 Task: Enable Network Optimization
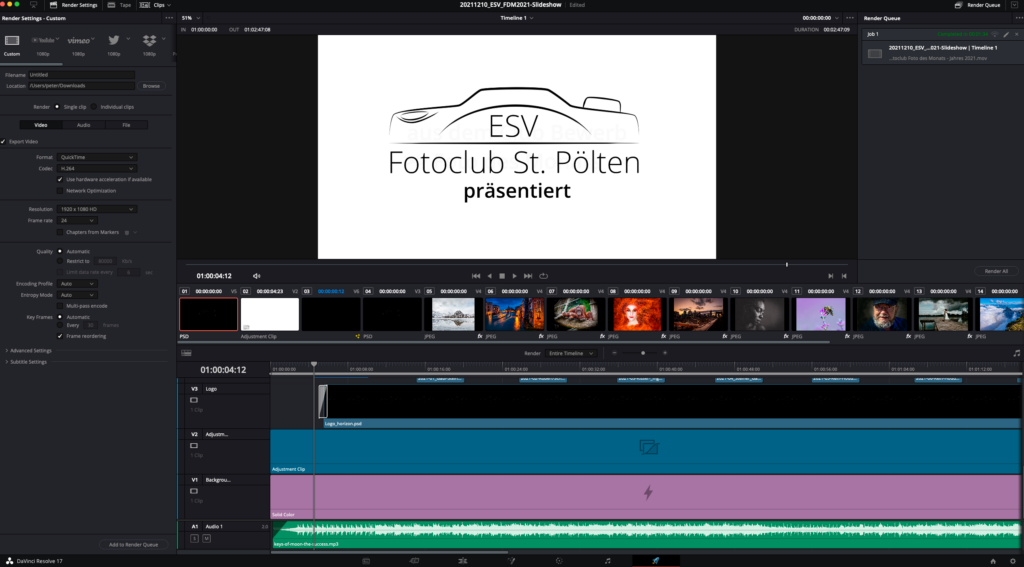[60, 191]
